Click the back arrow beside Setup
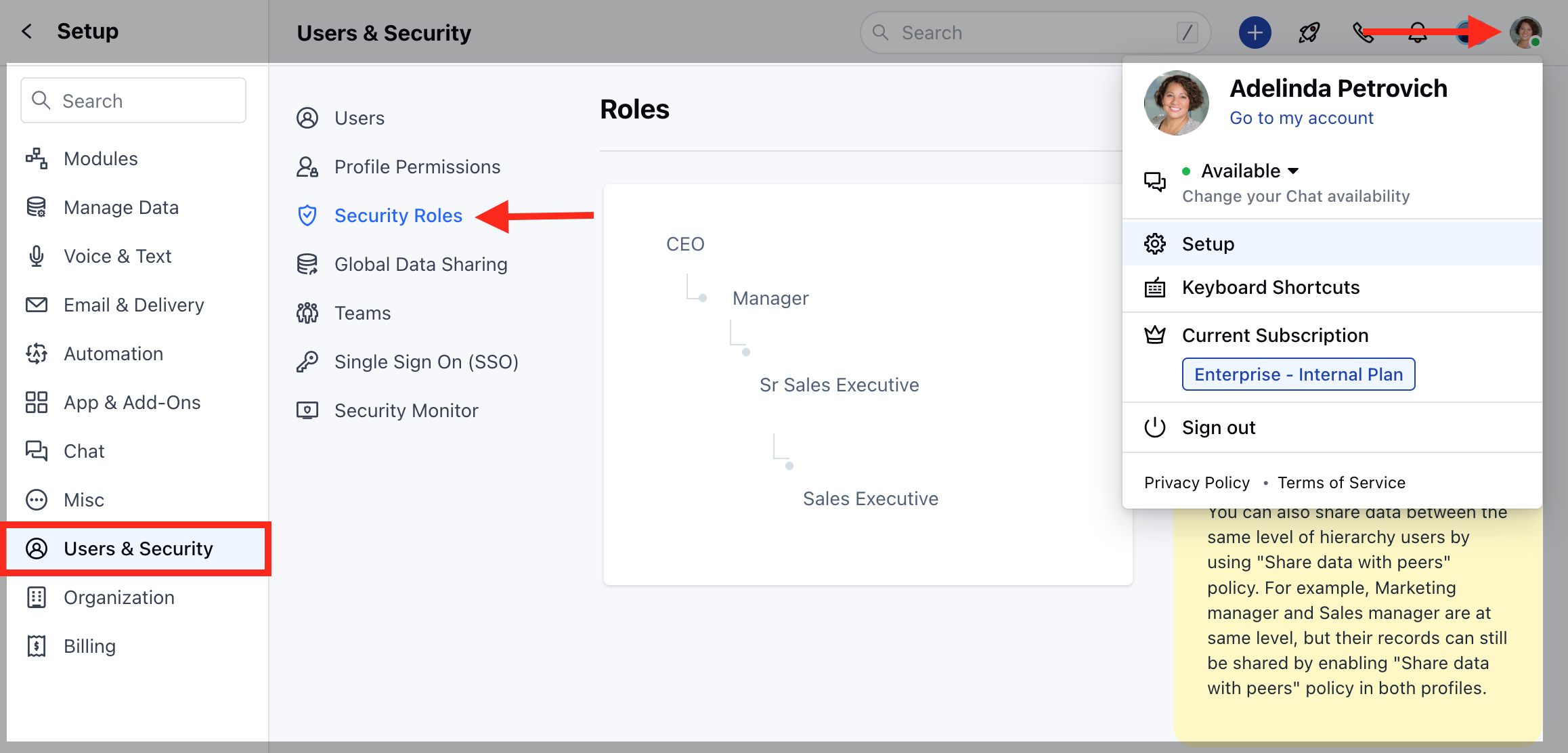Viewport: 1568px width, 753px height. tap(27, 31)
